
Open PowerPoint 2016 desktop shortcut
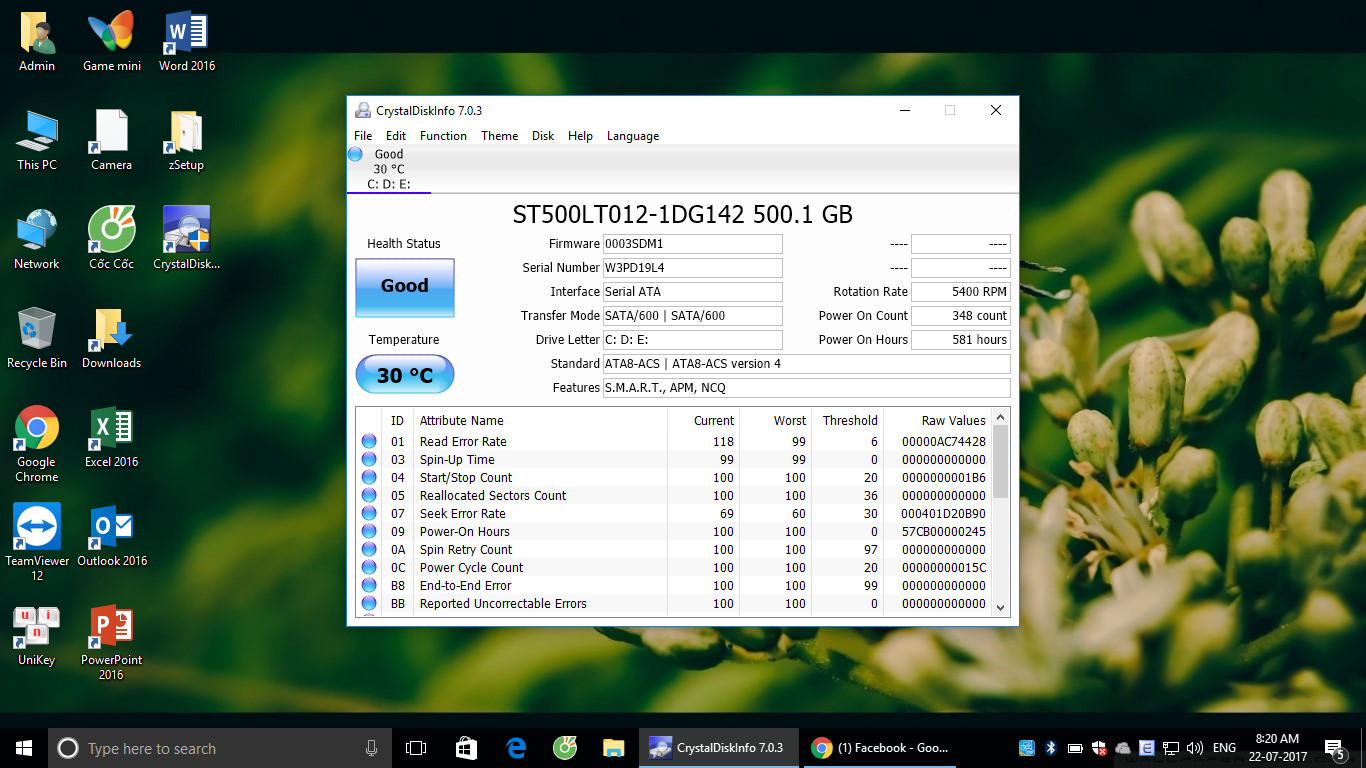pos(111,642)
